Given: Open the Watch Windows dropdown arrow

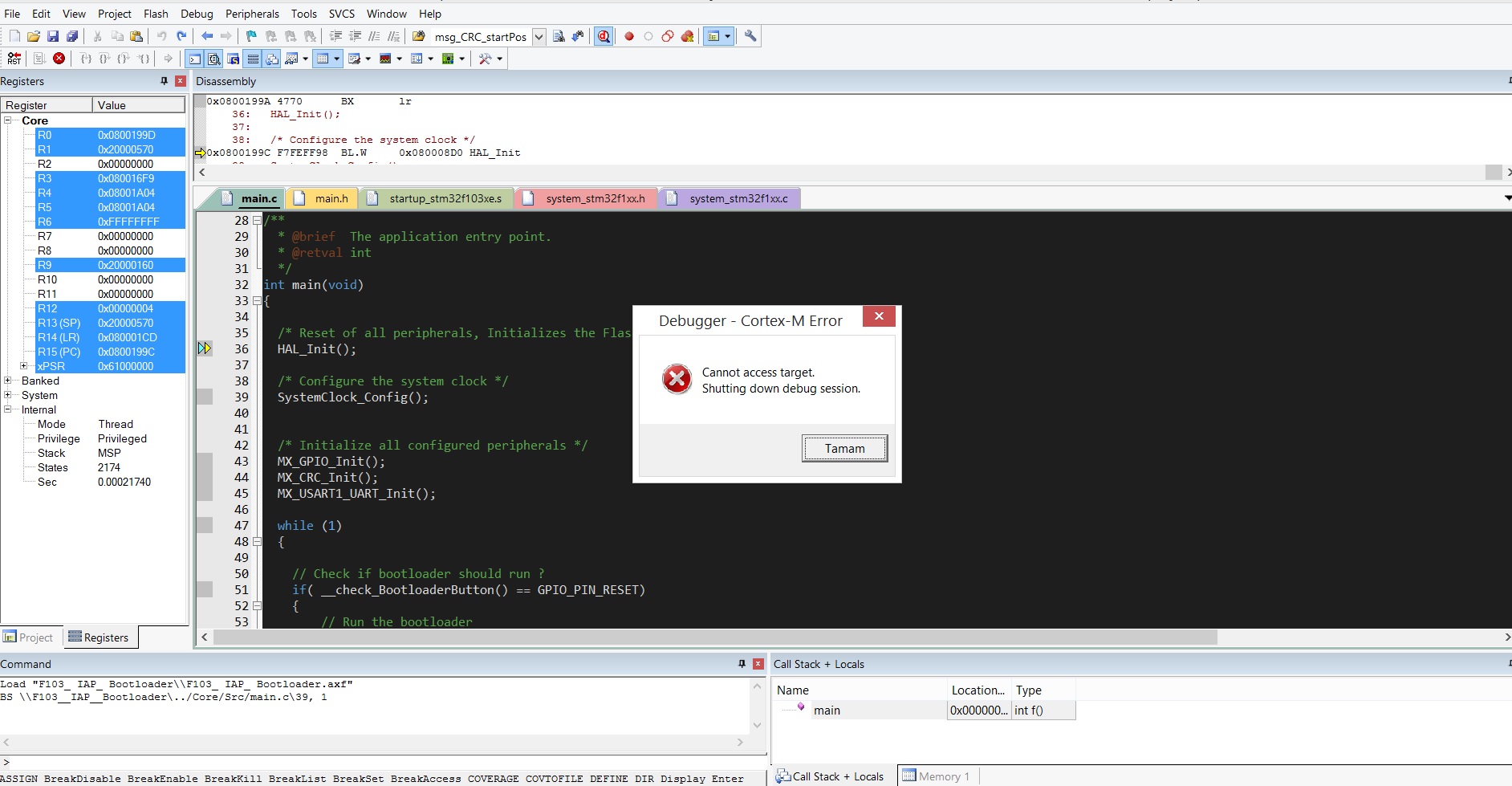Looking at the screenshot, I should click(305, 59).
